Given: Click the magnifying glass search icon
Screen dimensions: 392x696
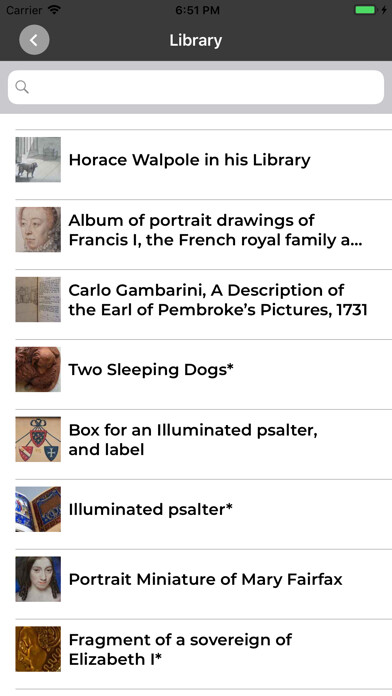Looking at the screenshot, I should click(22, 87).
